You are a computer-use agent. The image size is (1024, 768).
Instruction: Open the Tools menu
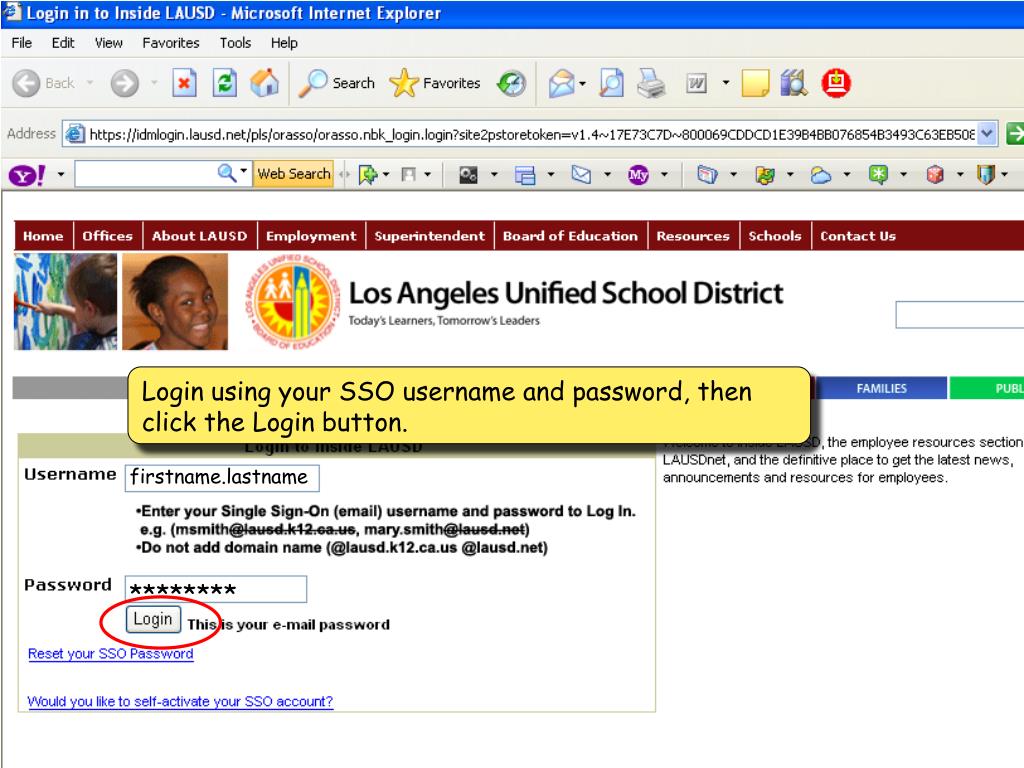pos(235,43)
